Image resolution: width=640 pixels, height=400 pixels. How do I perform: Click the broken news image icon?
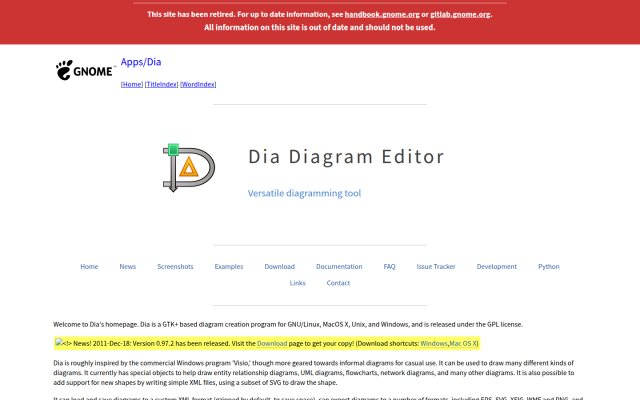[x=59, y=343]
